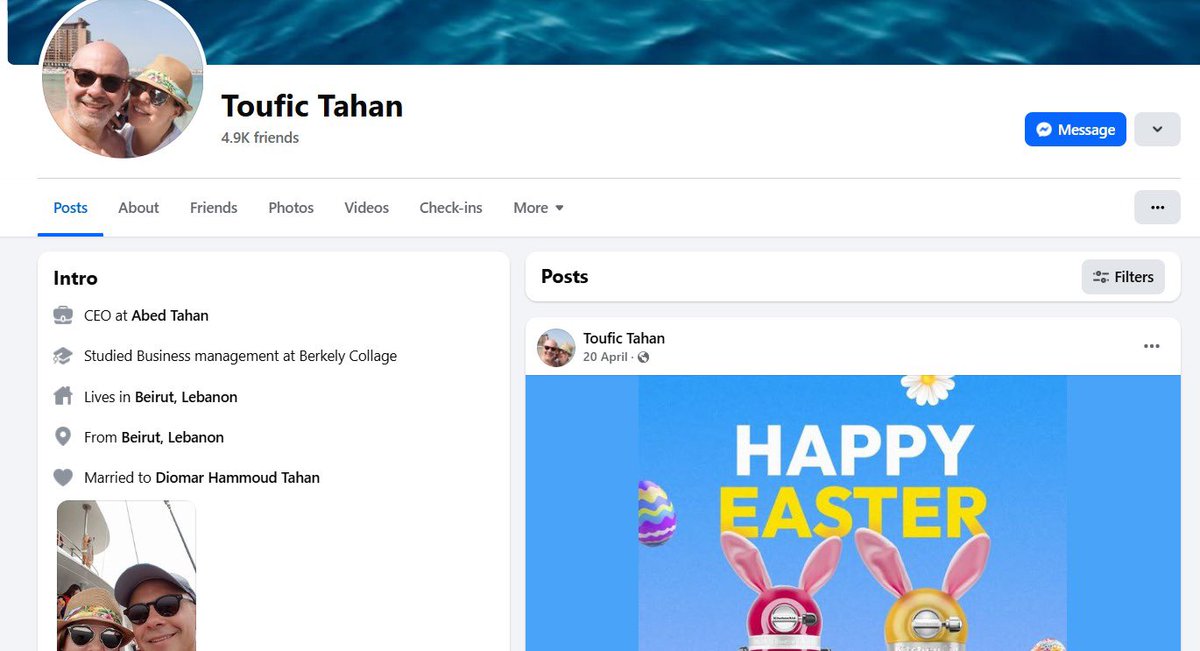Viewport: 1200px width, 651px height.
Task: Open the post Filters button
Action: click(x=1124, y=277)
